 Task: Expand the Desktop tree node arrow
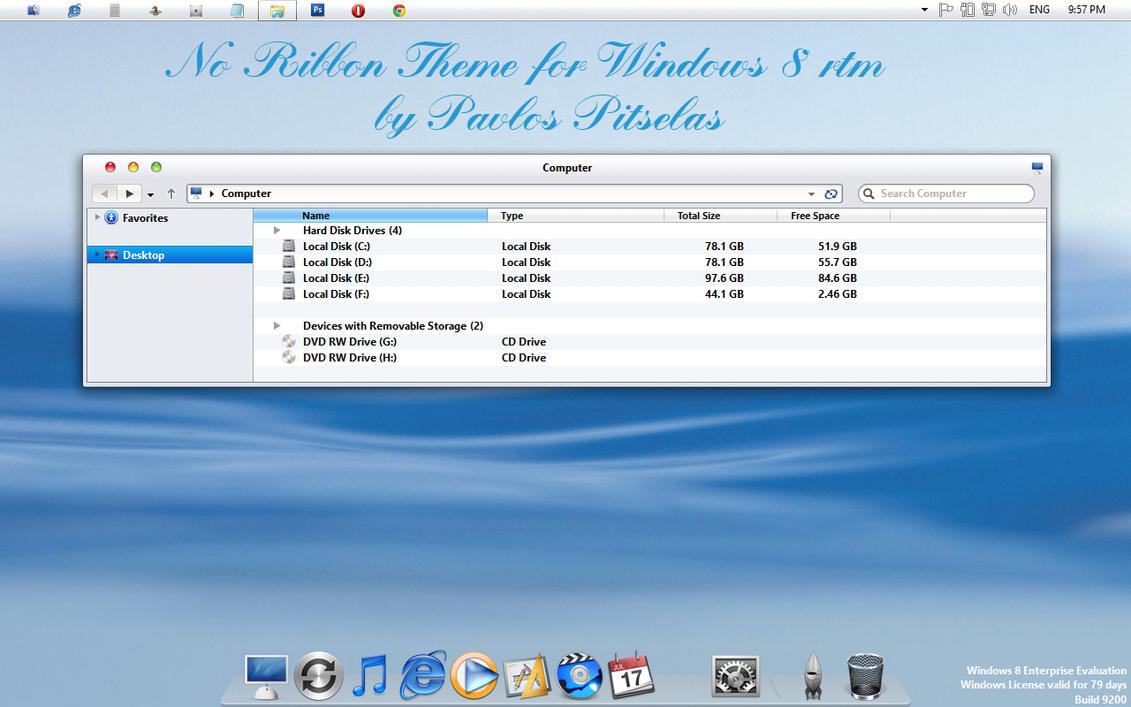coord(97,255)
